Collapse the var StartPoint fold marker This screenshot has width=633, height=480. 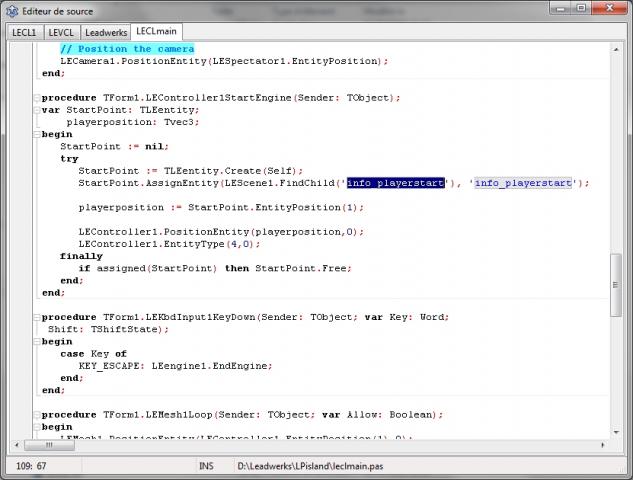(x=37, y=110)
